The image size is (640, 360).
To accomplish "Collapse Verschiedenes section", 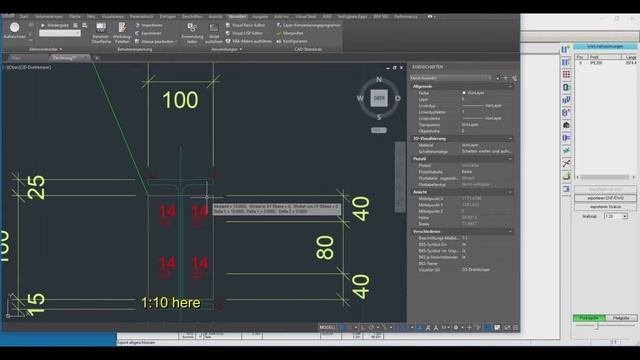I will [x=510, y=231].
